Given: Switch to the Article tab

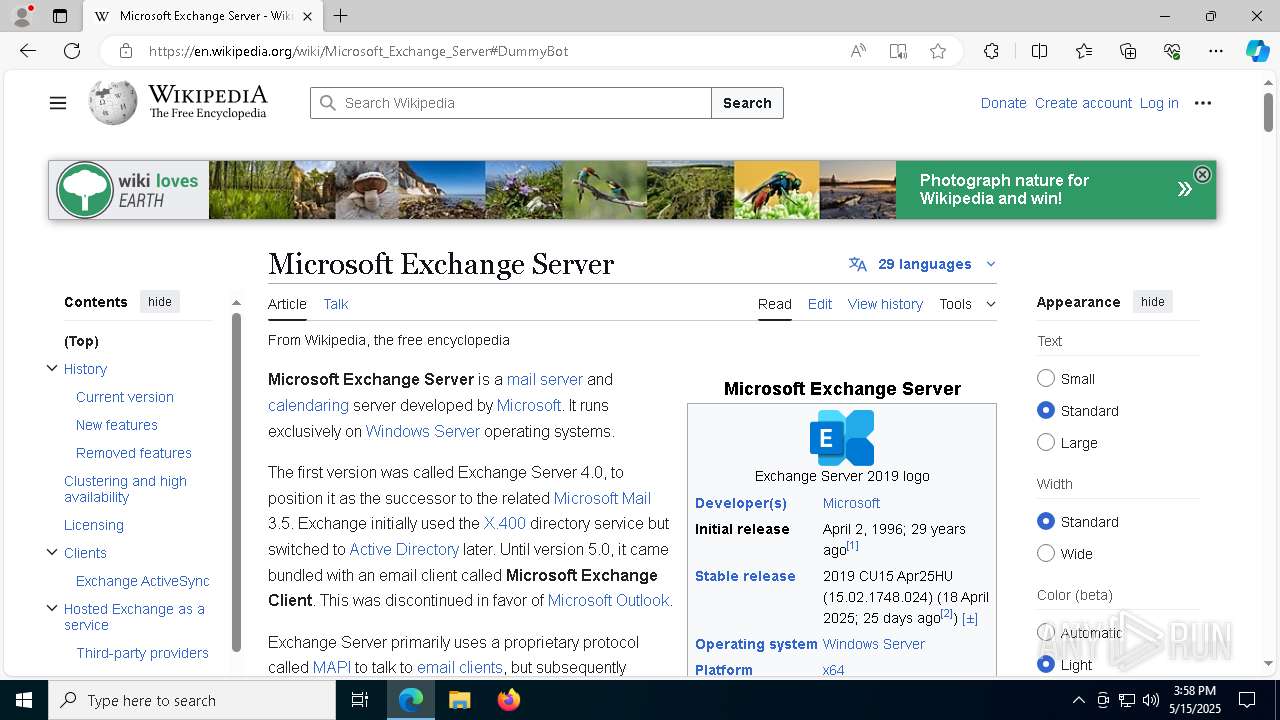Looking at the screenshot, I should pyautogui.click(x=287, y=304).
